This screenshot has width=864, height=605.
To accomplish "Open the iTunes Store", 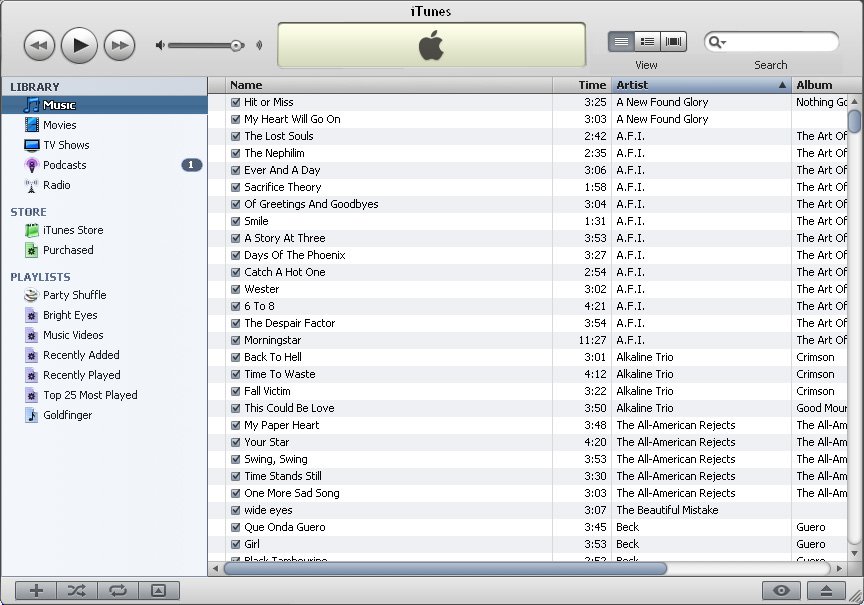I will pyautogui.click(x=73, y=230).
